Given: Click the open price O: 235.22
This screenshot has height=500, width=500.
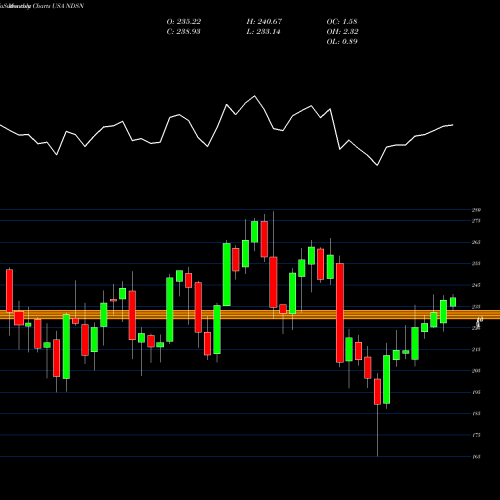Looking at the screenshot, I should pos(184,22).
